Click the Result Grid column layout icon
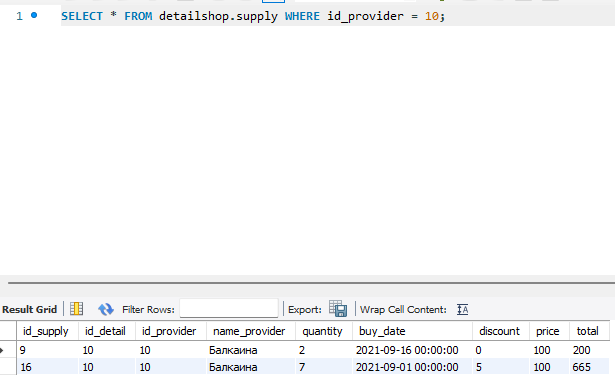The height and width of the screenshot is (378, 615). (x=76, y=309)
